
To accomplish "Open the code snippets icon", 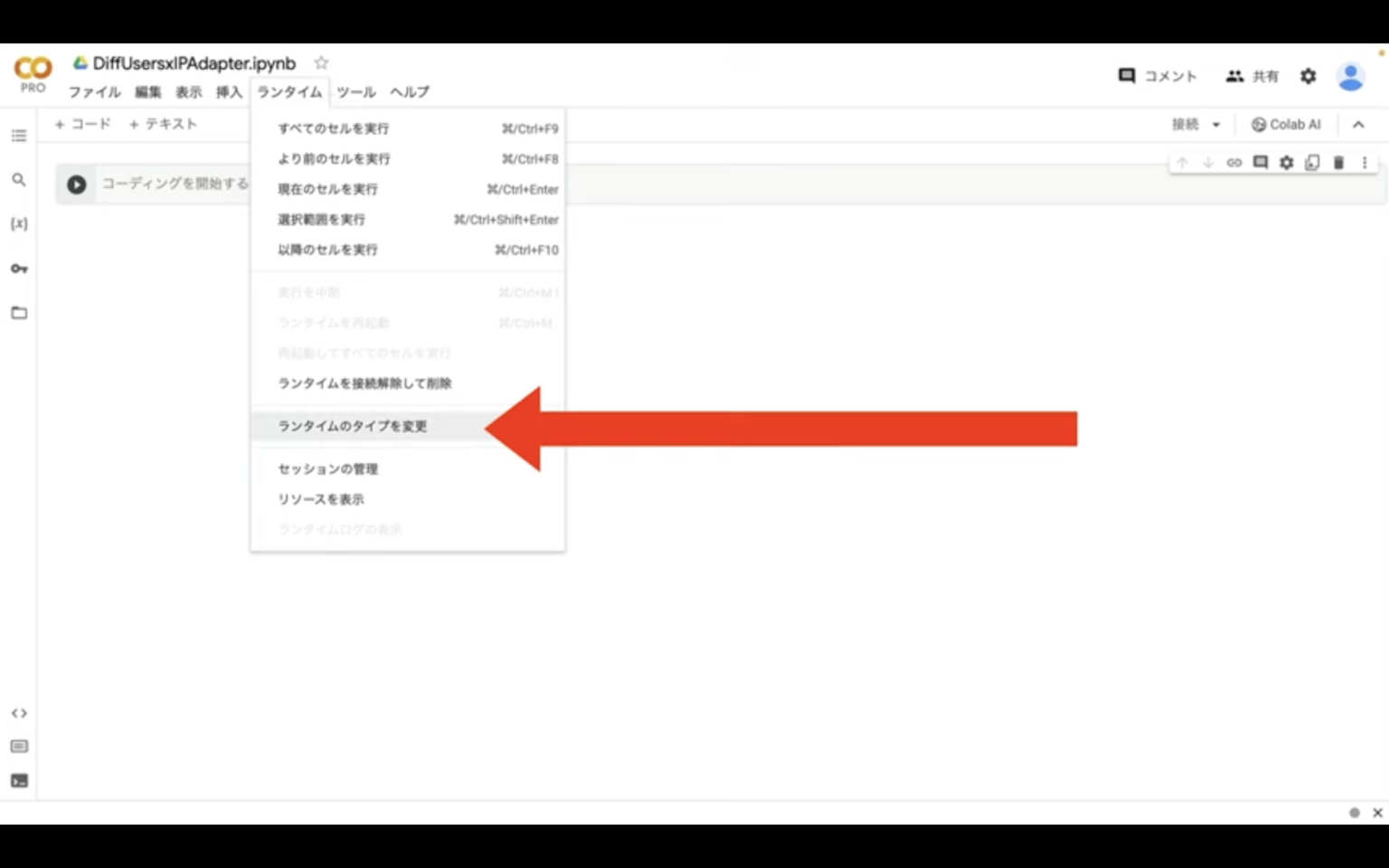I will tap(19, 713).
